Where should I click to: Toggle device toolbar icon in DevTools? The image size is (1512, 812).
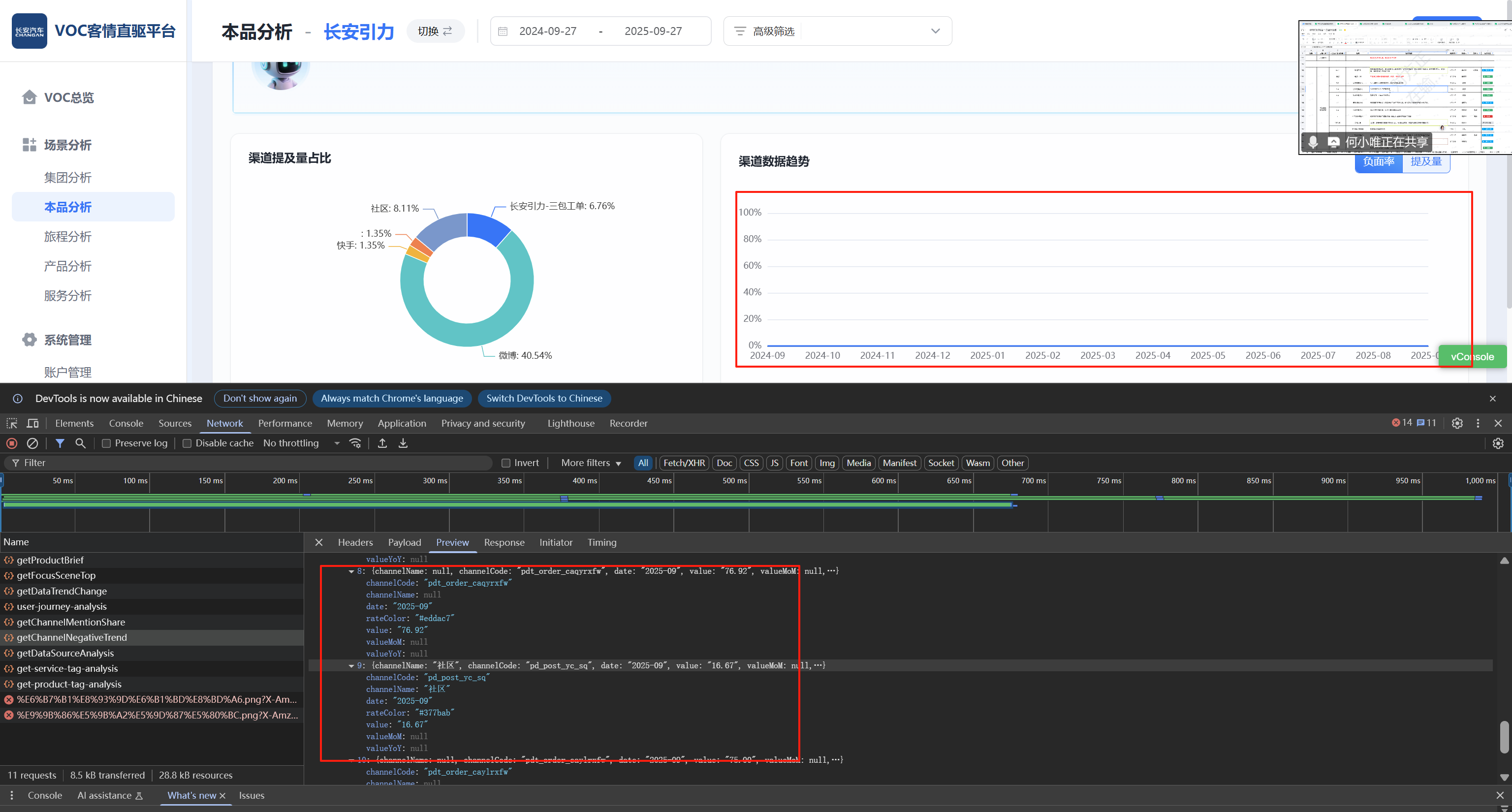coord(33,423)
